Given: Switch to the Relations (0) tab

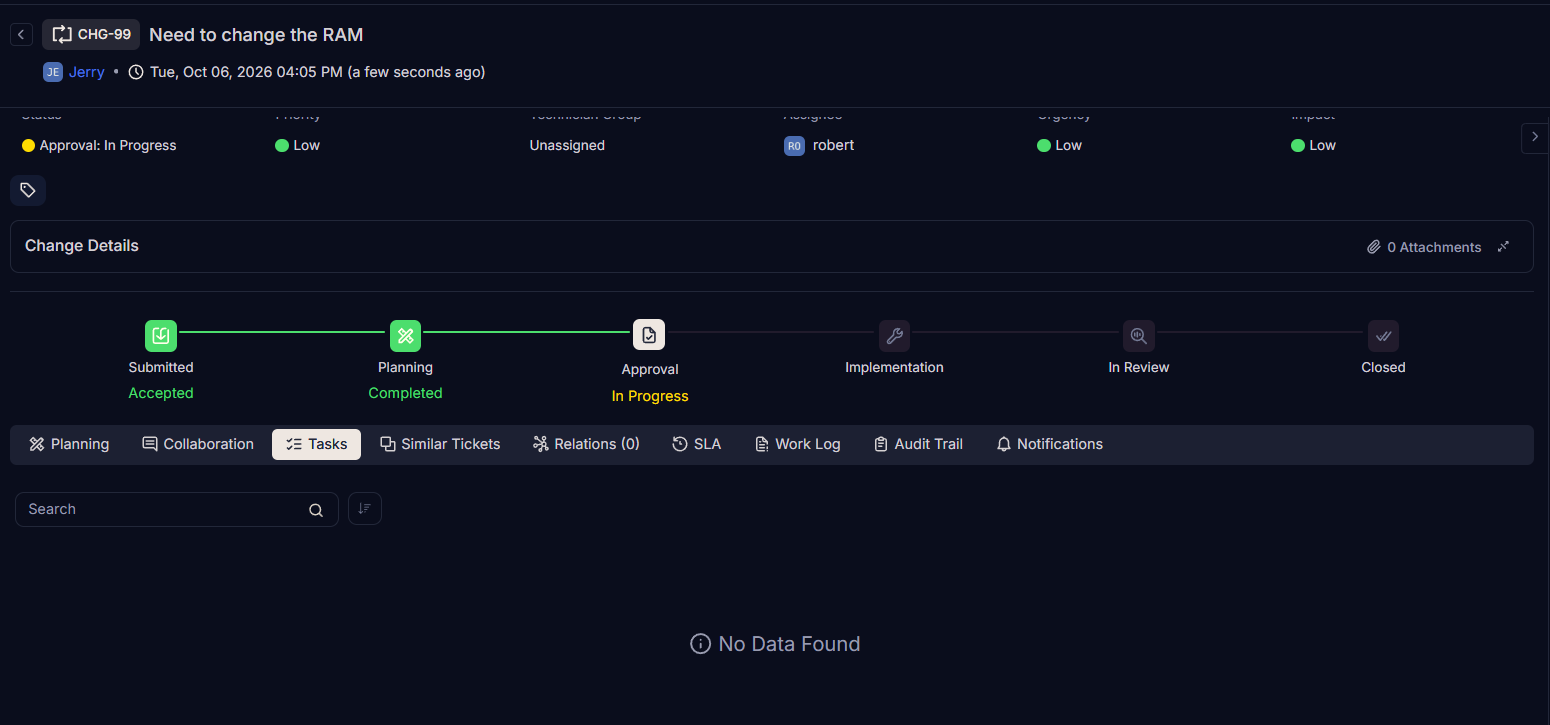Looking at the screenshot, I should 586,444.
